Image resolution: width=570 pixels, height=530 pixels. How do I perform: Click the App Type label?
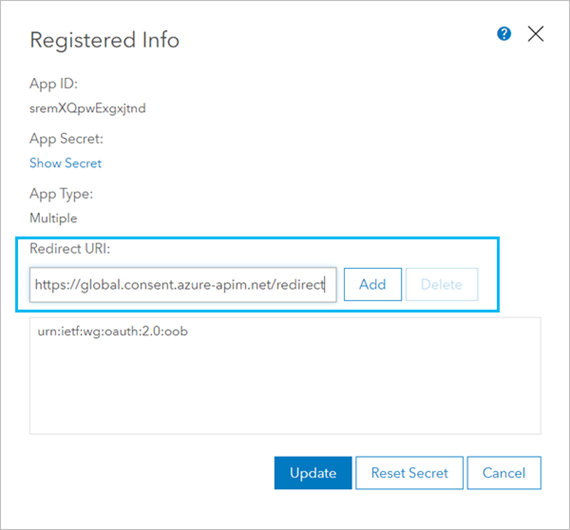tap(61, 194)
